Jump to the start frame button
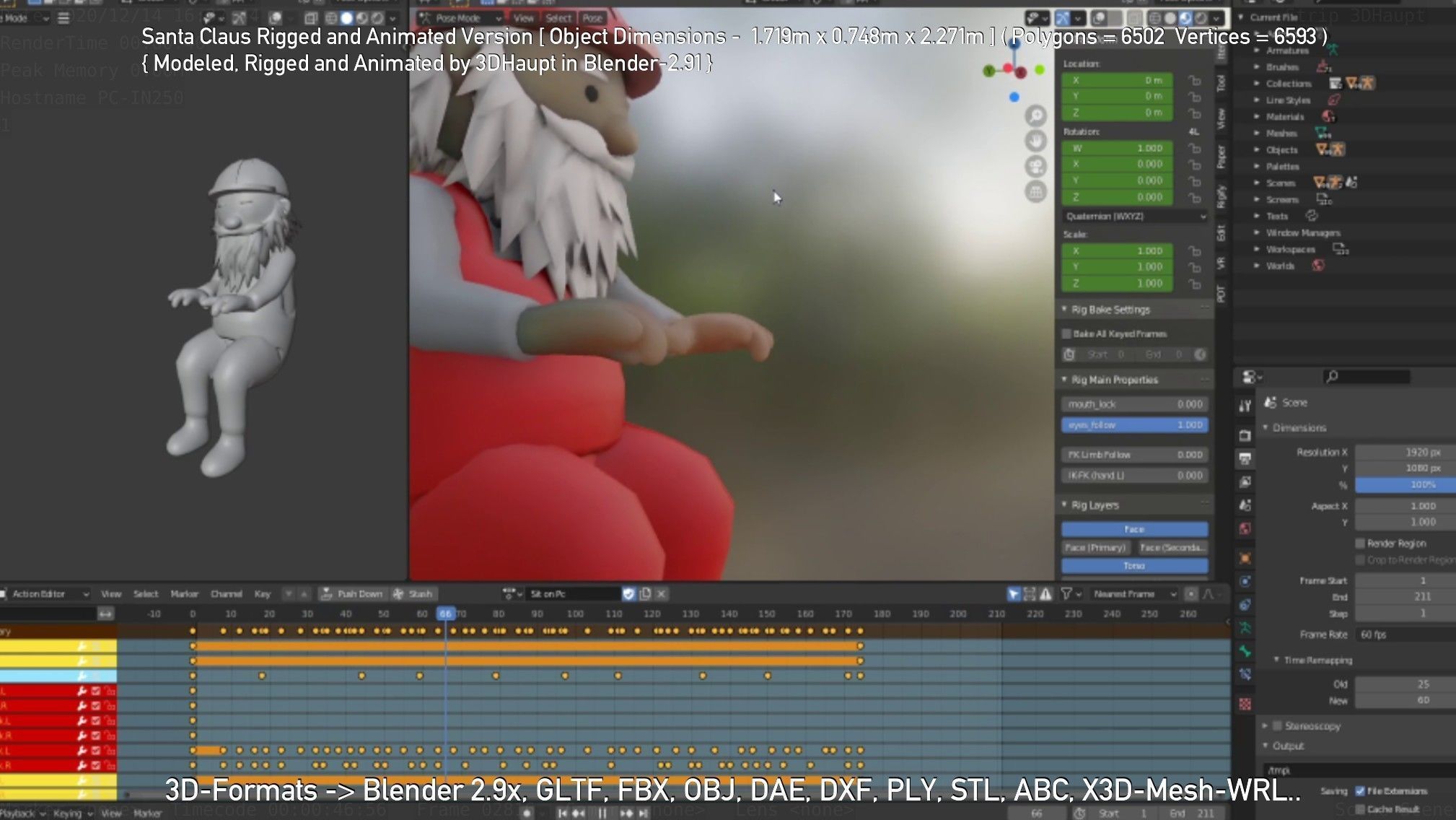Screen dimensions: 1456x820 [x=561, y=813]
